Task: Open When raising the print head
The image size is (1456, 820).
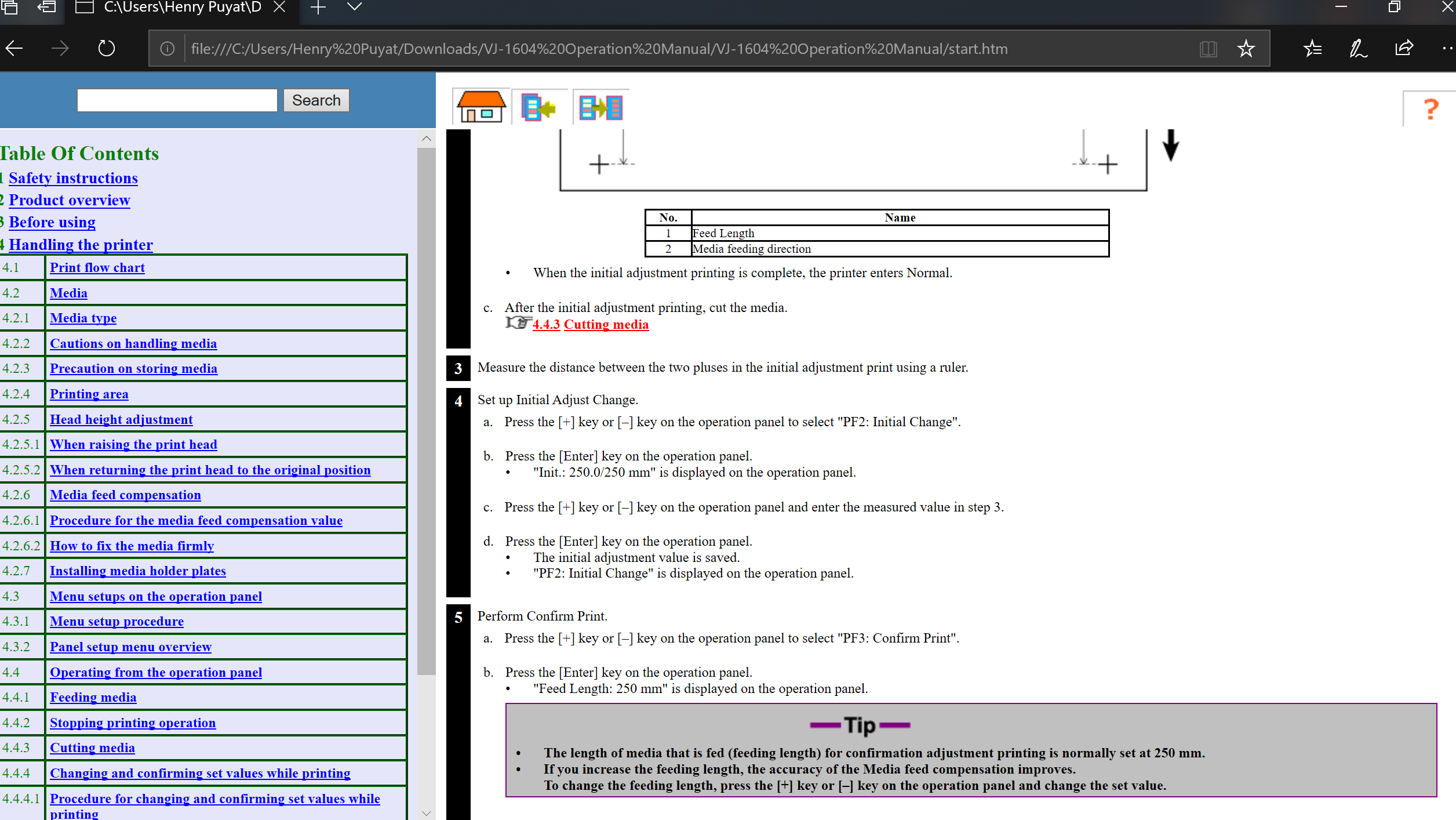Action: (133, 445)
